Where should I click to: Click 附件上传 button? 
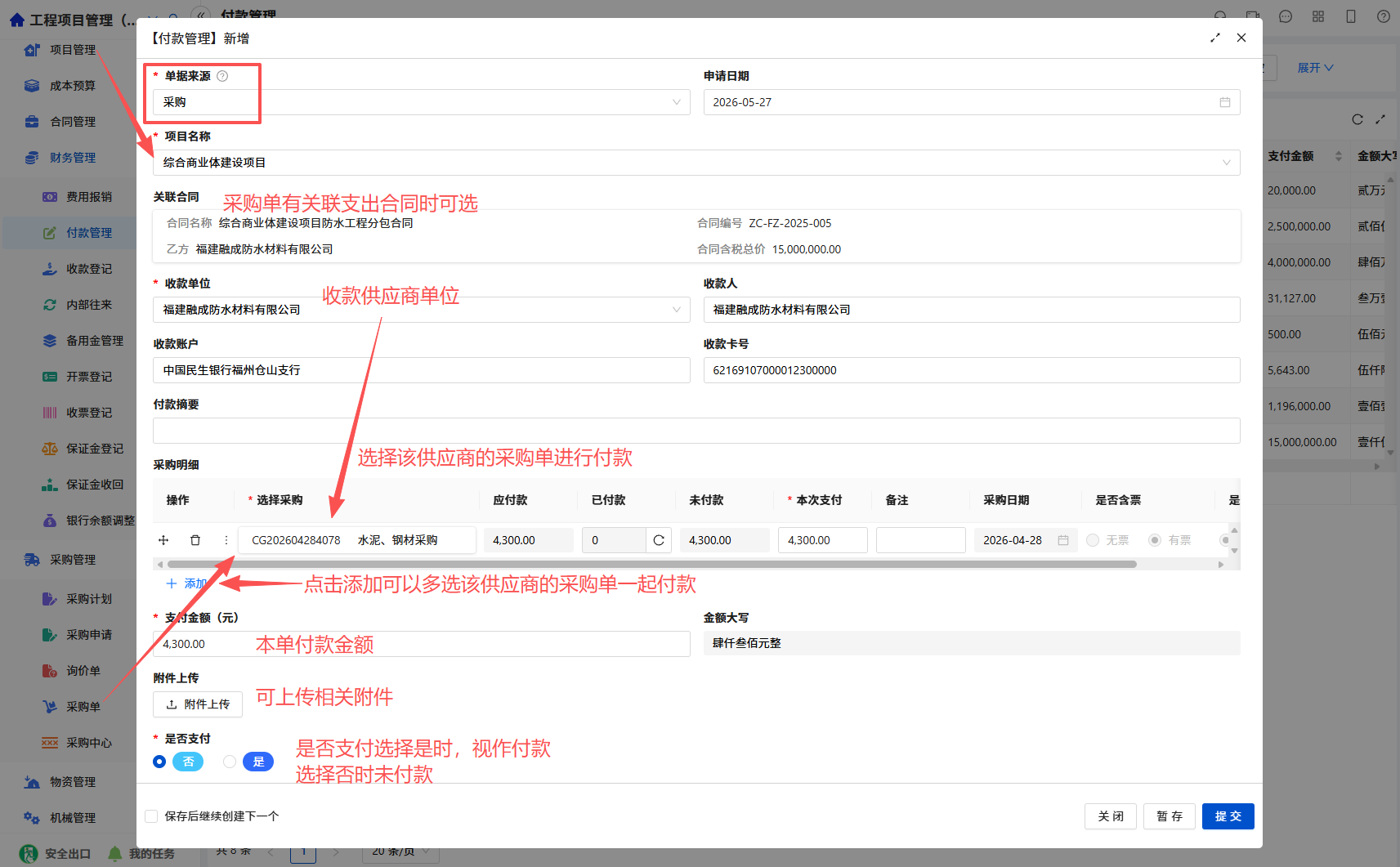click(x=198, y=704)
